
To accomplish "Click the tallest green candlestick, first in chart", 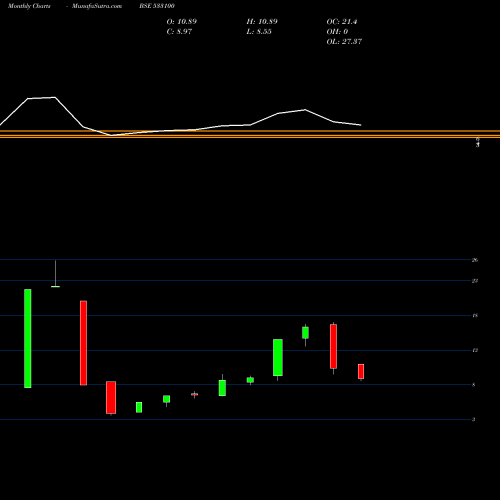I will coord(28,338).
